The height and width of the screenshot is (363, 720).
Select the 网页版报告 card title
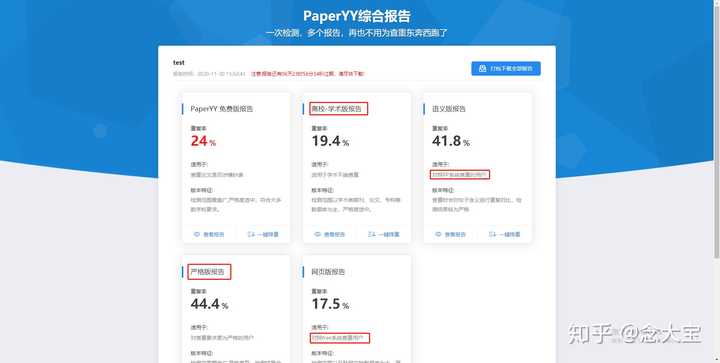328,272
